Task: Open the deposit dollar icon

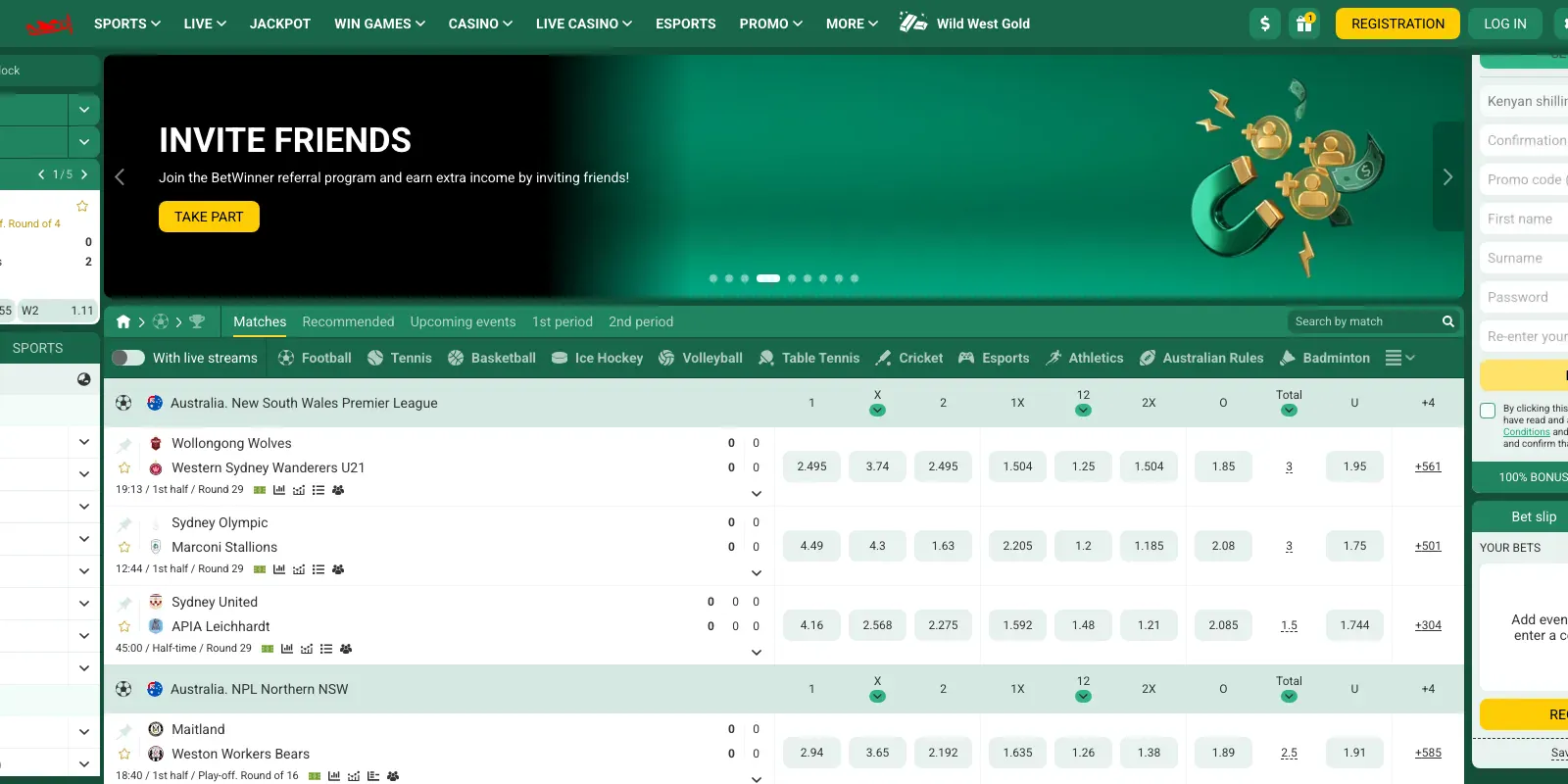Action: [1265, 24]
